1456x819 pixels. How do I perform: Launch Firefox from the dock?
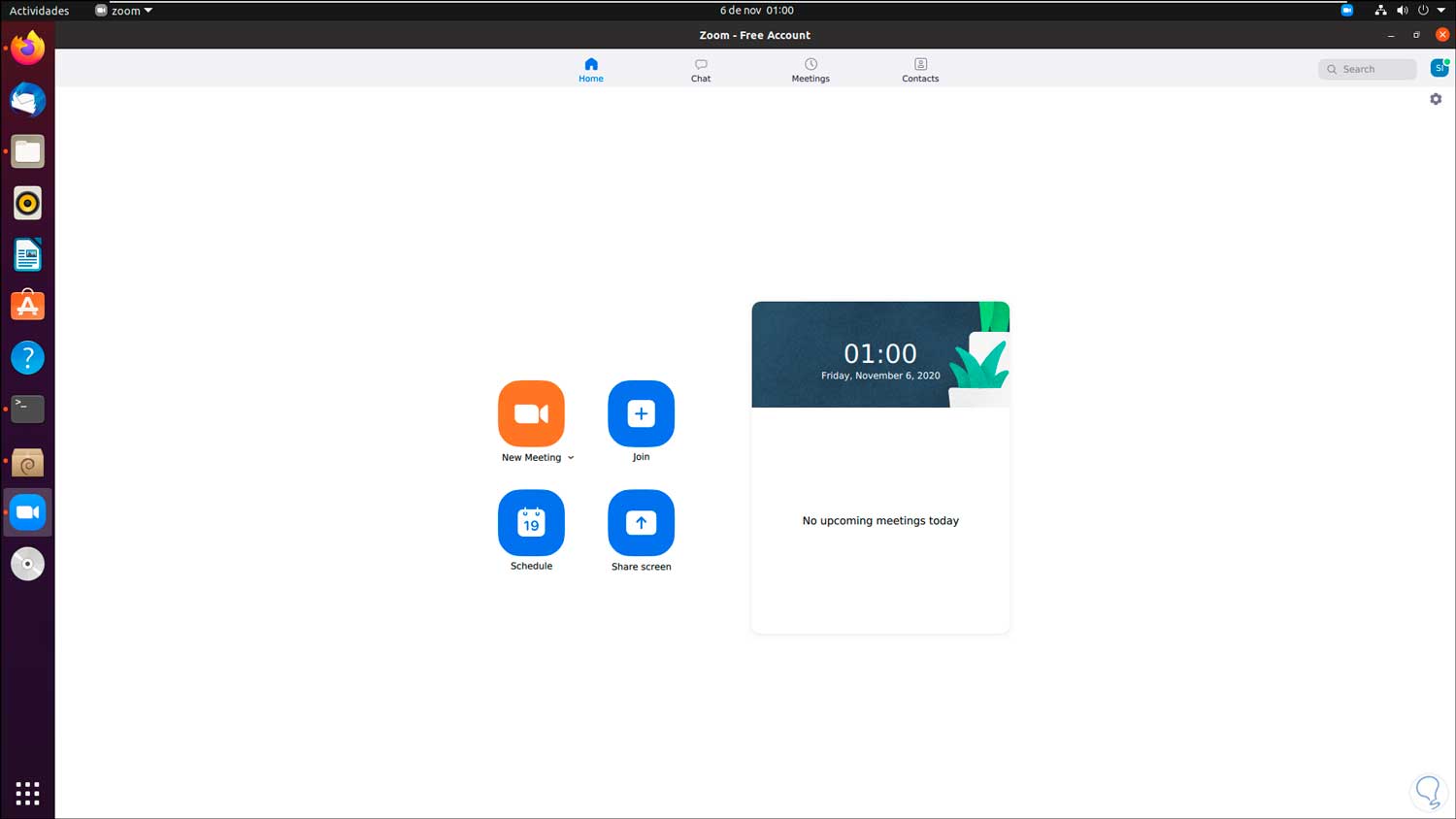click(27, 48)
